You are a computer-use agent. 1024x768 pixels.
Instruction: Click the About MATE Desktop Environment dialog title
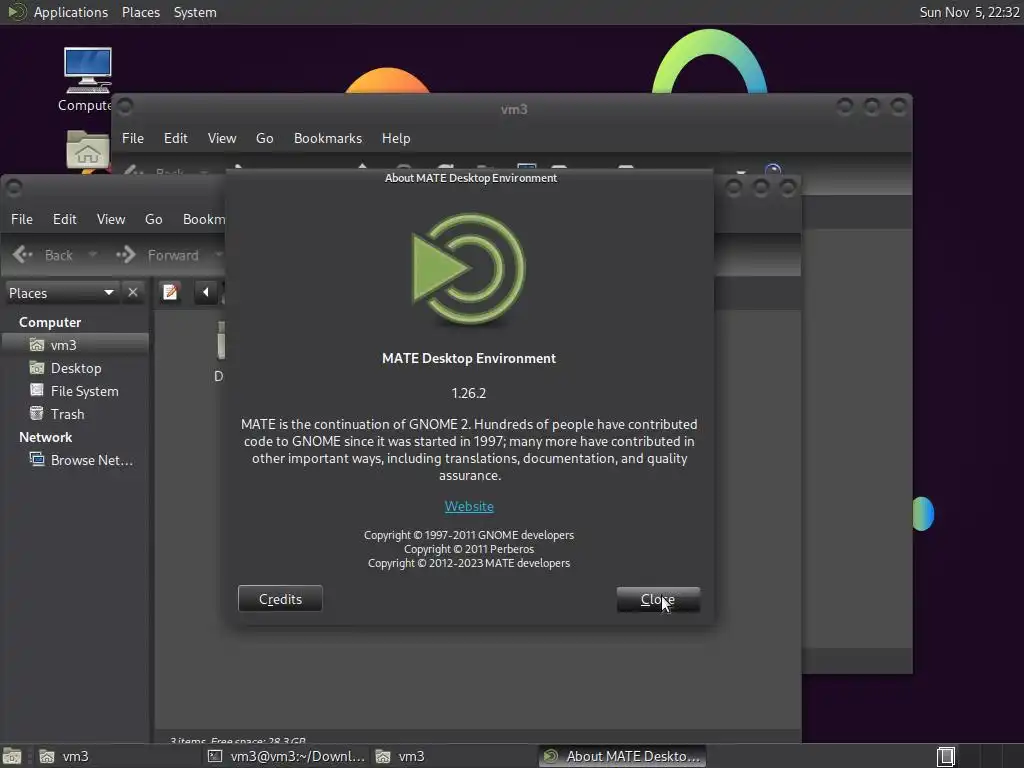tap(471, 178)
